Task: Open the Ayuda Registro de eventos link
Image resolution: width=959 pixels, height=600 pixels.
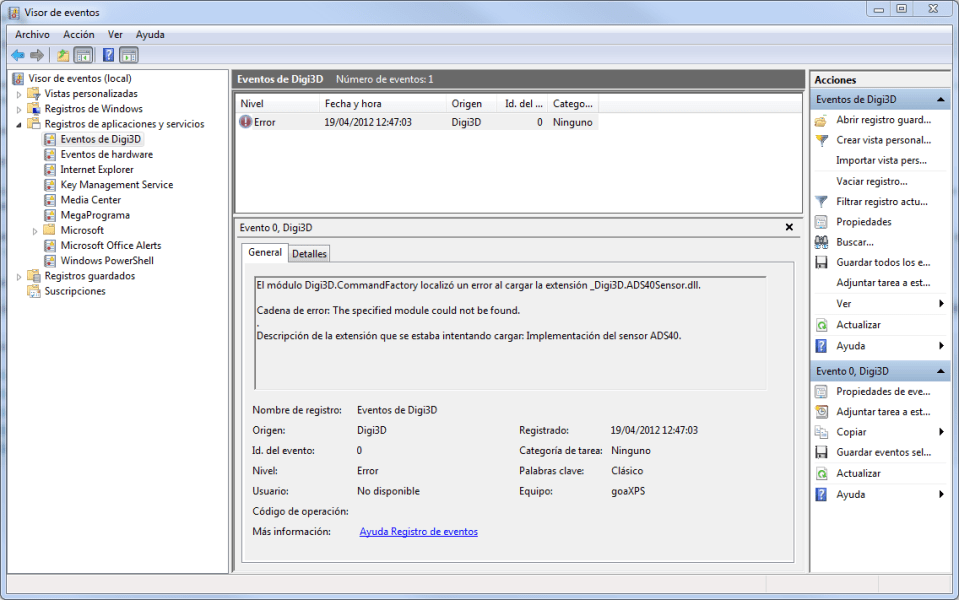Action: point(418,532)
